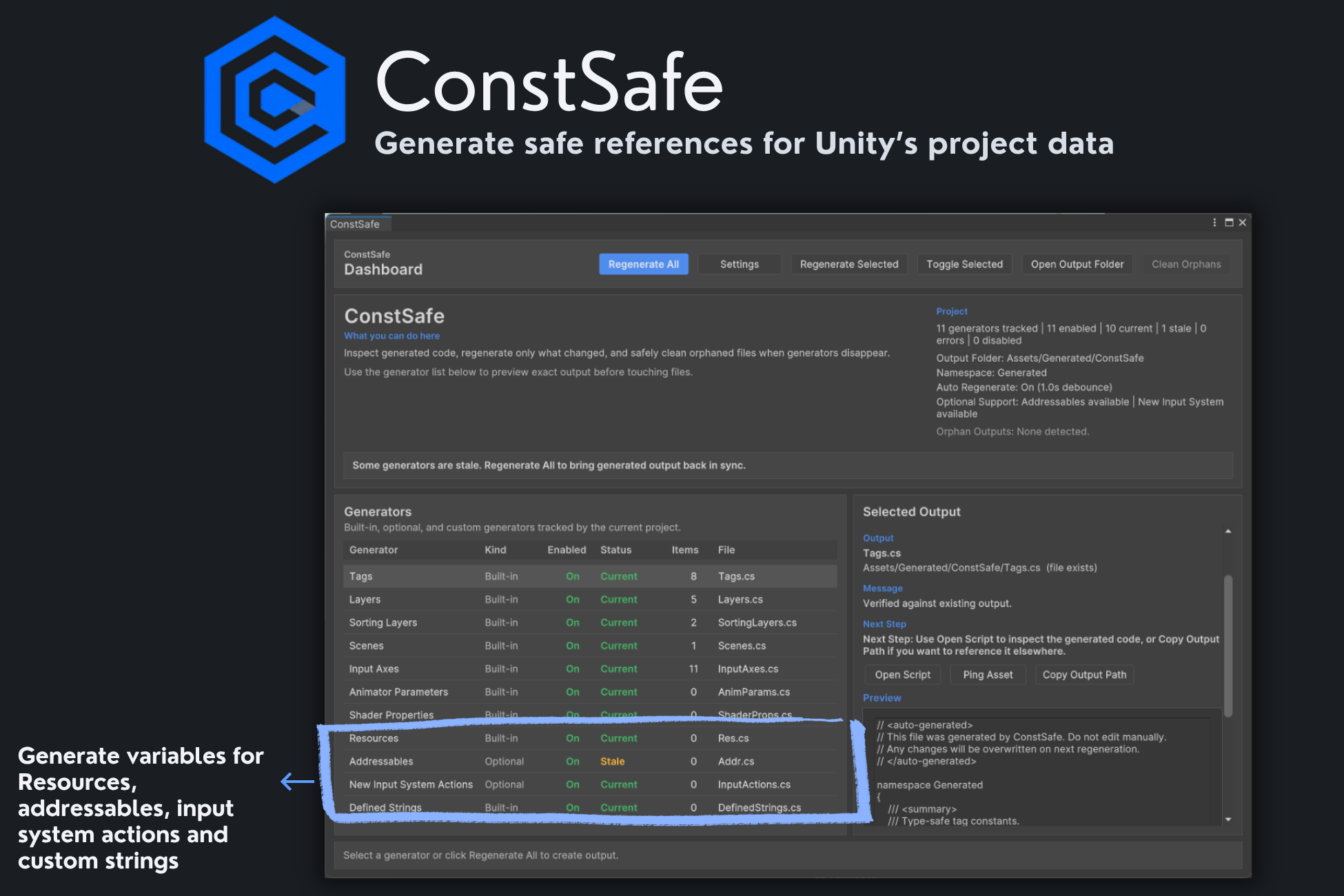Open Output Folder
This screenshot has height=896, width=1344.
point(1077,264)
